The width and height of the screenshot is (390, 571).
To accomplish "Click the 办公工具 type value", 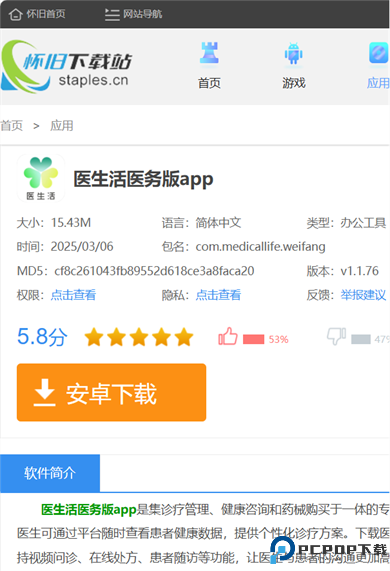I will pos(363,223).
